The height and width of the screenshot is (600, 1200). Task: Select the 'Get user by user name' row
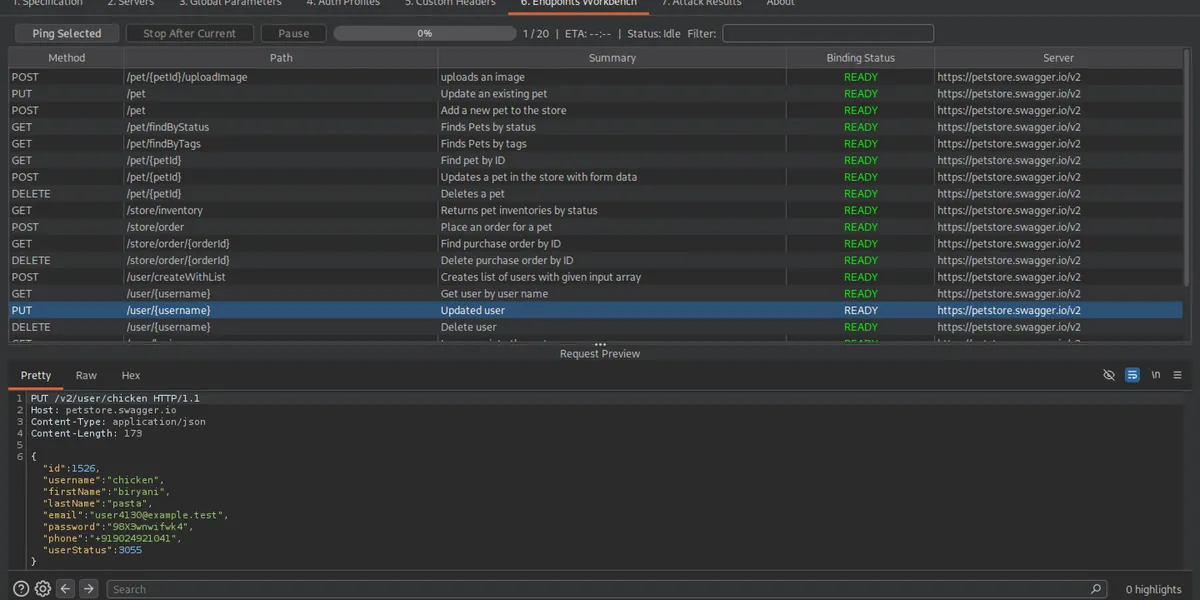tap(596, 294)
